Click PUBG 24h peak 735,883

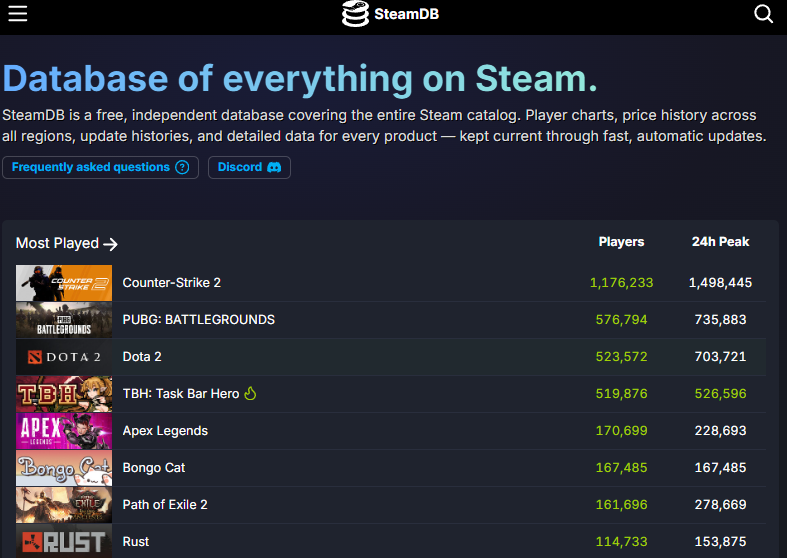720,320
